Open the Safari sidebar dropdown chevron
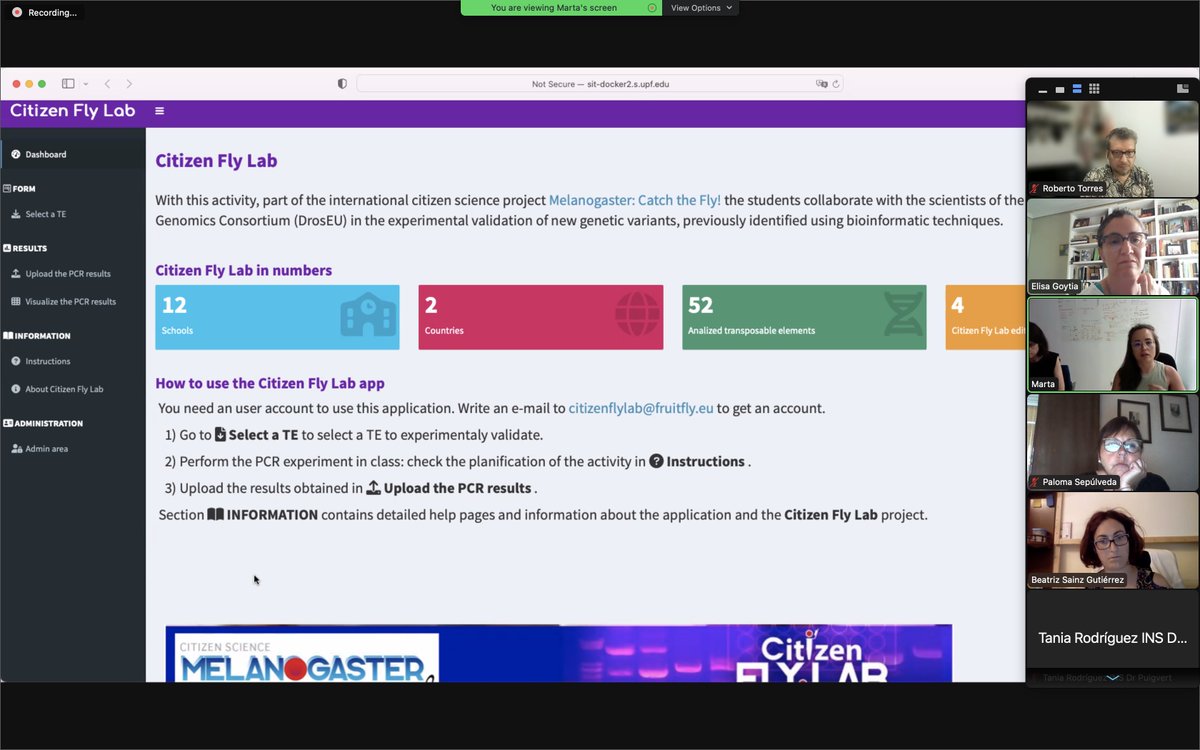 86,84
